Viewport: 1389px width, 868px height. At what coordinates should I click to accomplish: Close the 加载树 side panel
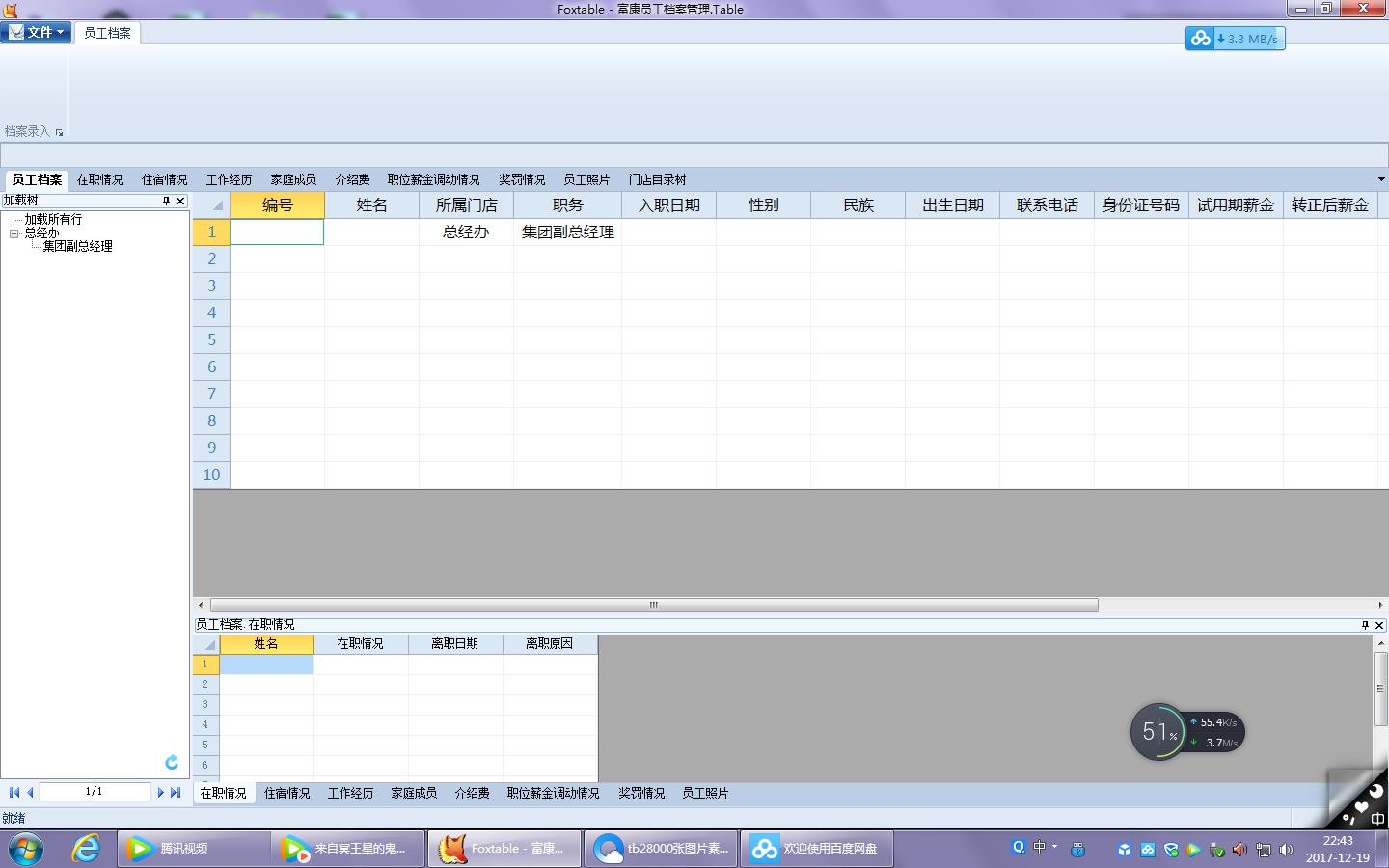(180, 201)
